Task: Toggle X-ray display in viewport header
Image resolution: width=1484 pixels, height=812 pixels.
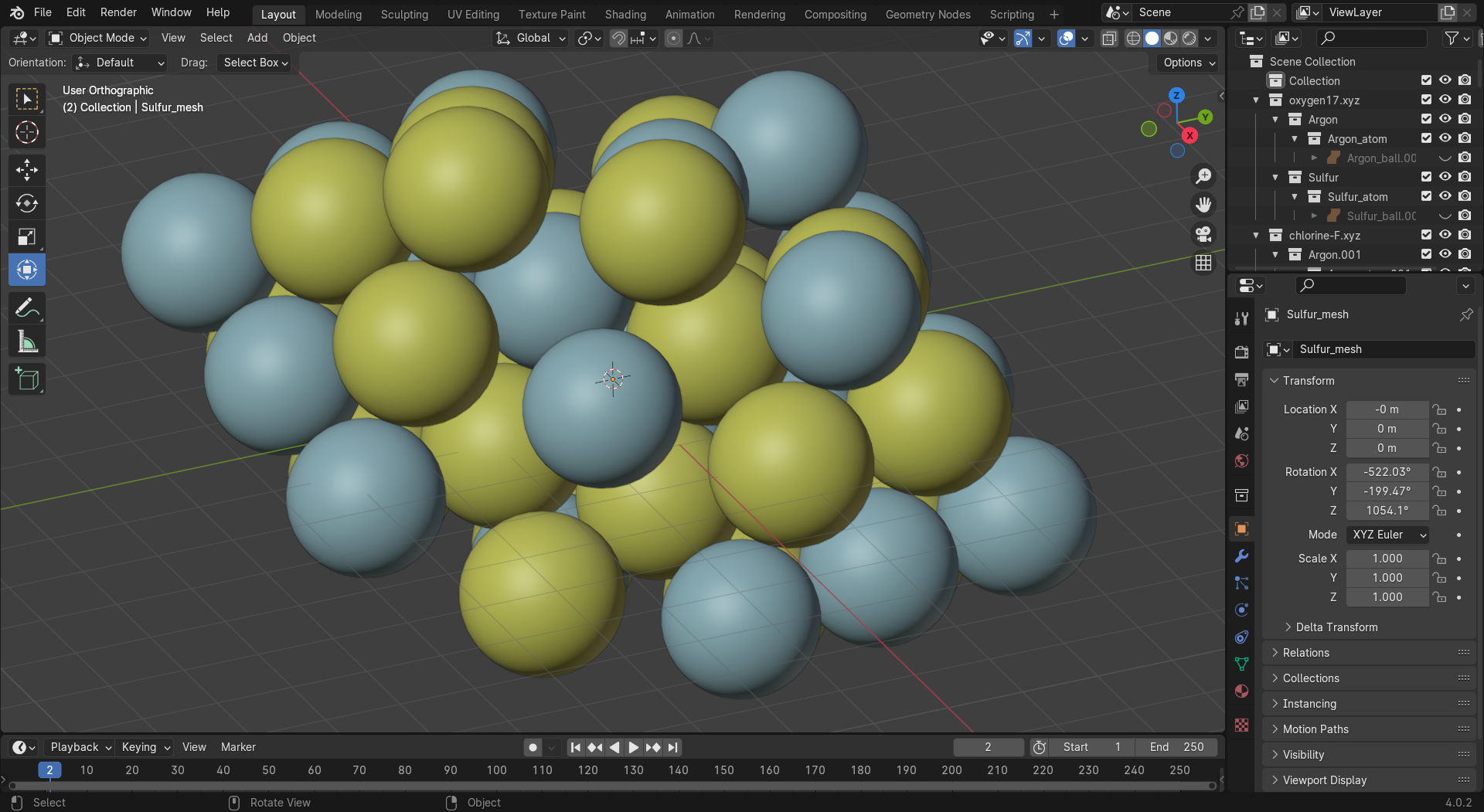Action: click(x=1109, y=38)
